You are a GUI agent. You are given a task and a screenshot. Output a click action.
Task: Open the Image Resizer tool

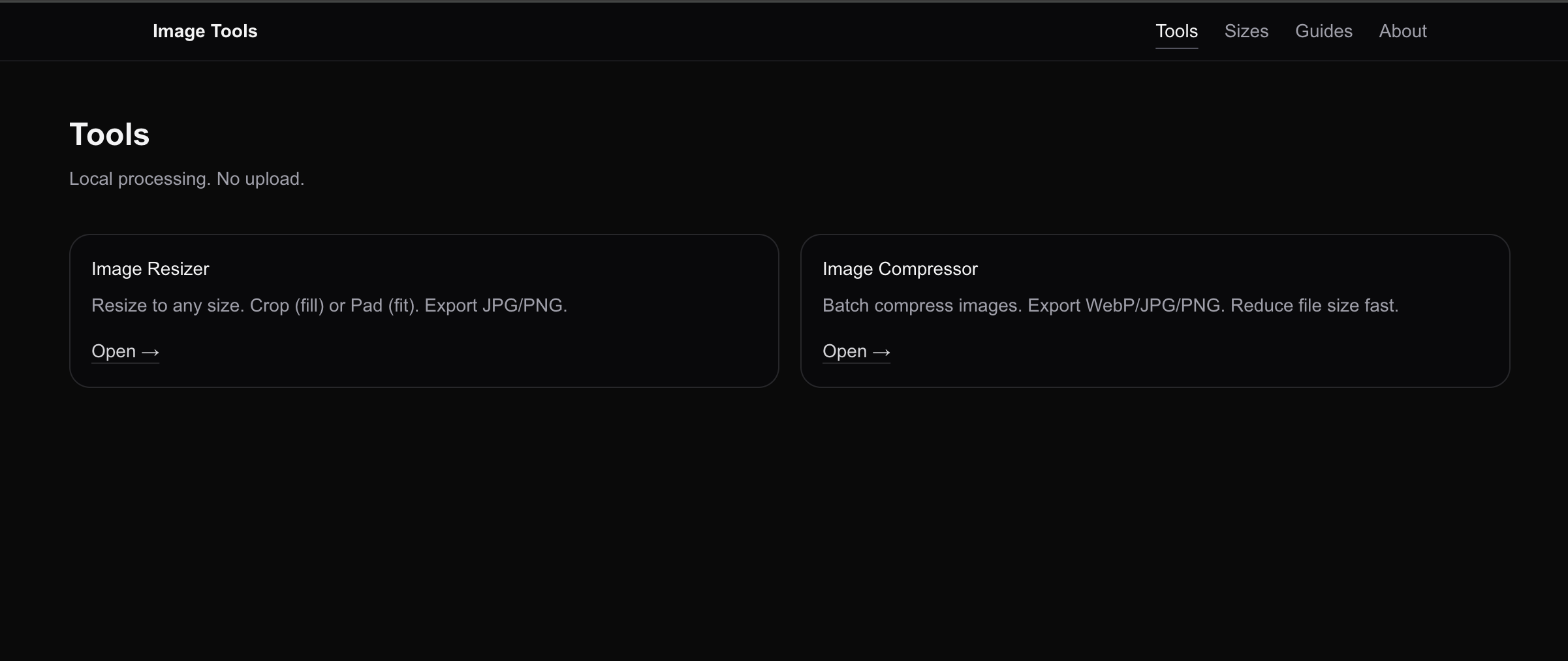tap(125, 351)
